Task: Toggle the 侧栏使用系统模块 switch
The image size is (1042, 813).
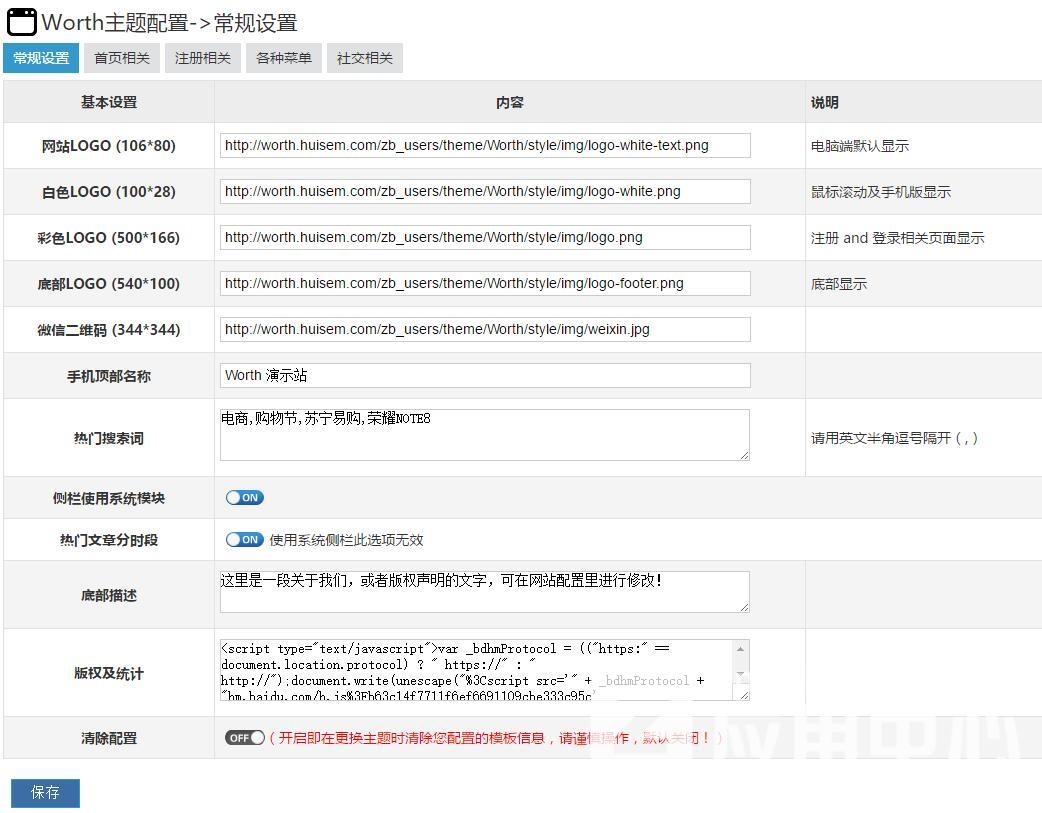Action: coord(244,497)
